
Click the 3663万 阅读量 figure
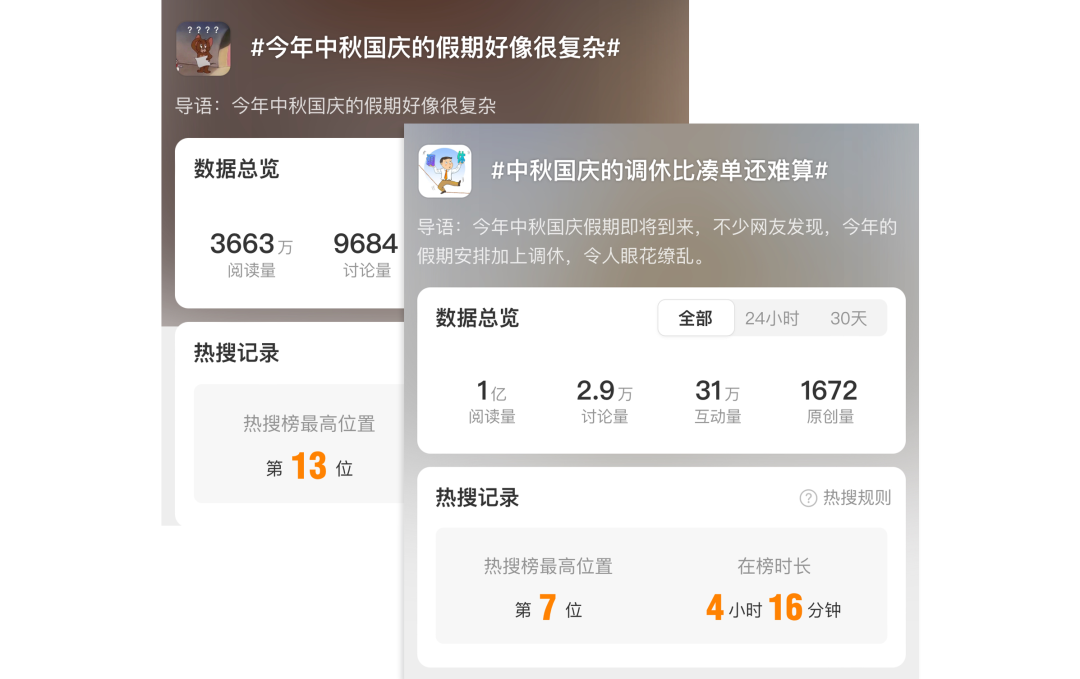(251, 255)
